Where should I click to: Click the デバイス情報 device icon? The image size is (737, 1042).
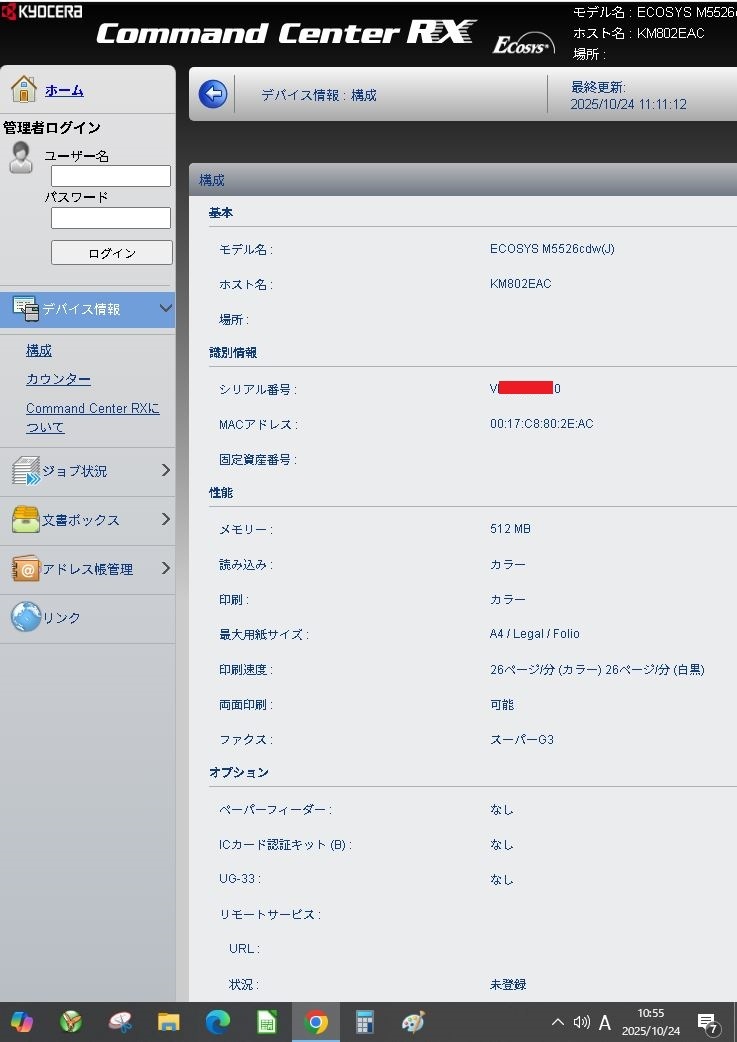[x=26, y=309]
